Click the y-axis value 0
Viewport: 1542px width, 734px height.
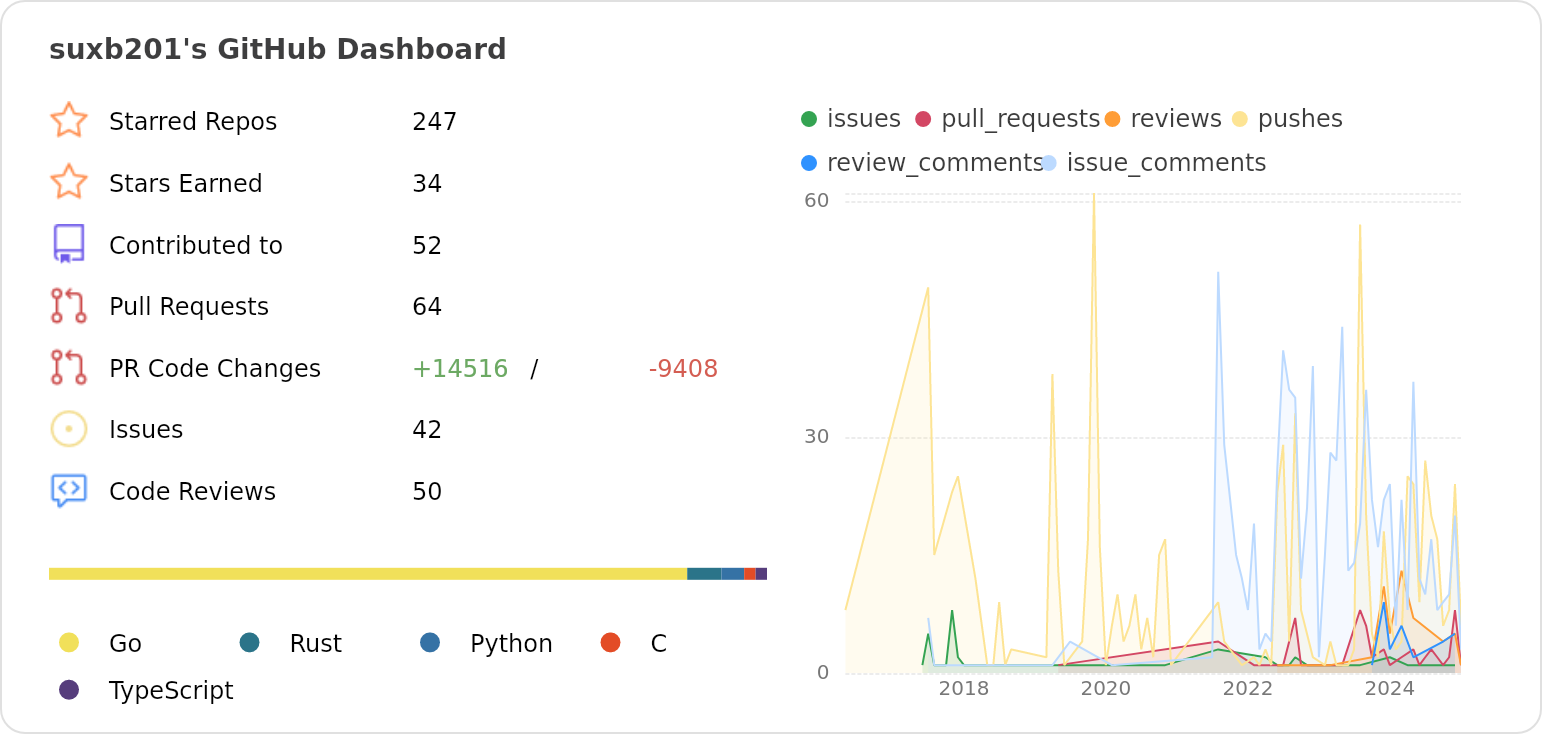click(823, 672)
